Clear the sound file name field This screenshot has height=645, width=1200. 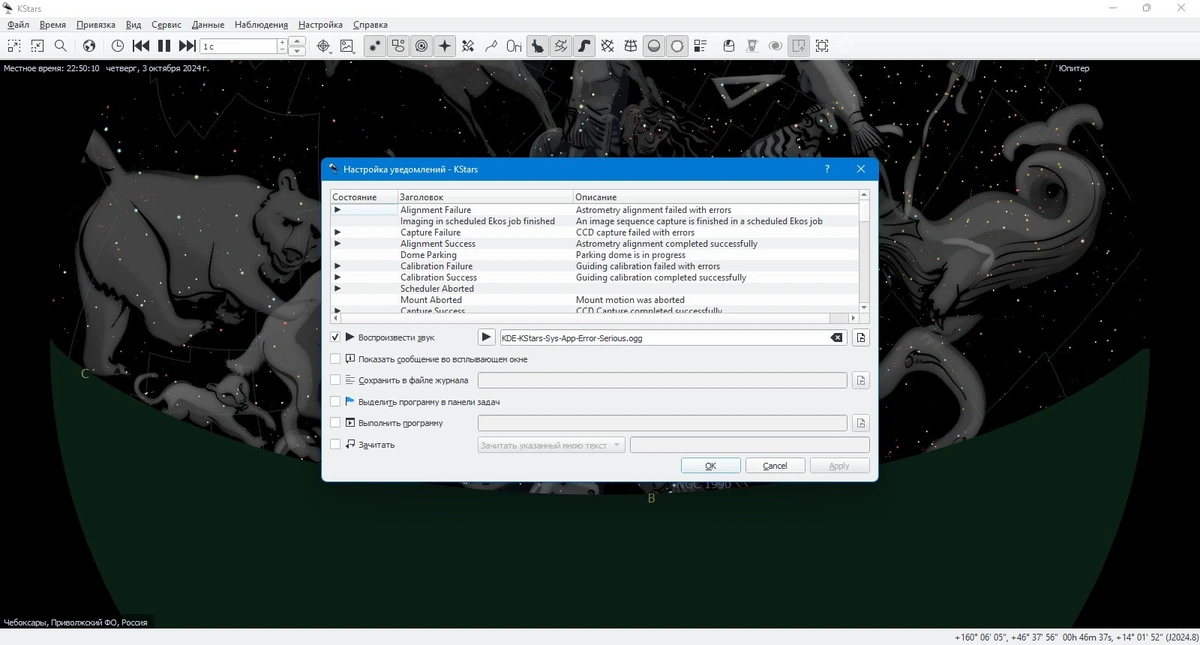837,338
